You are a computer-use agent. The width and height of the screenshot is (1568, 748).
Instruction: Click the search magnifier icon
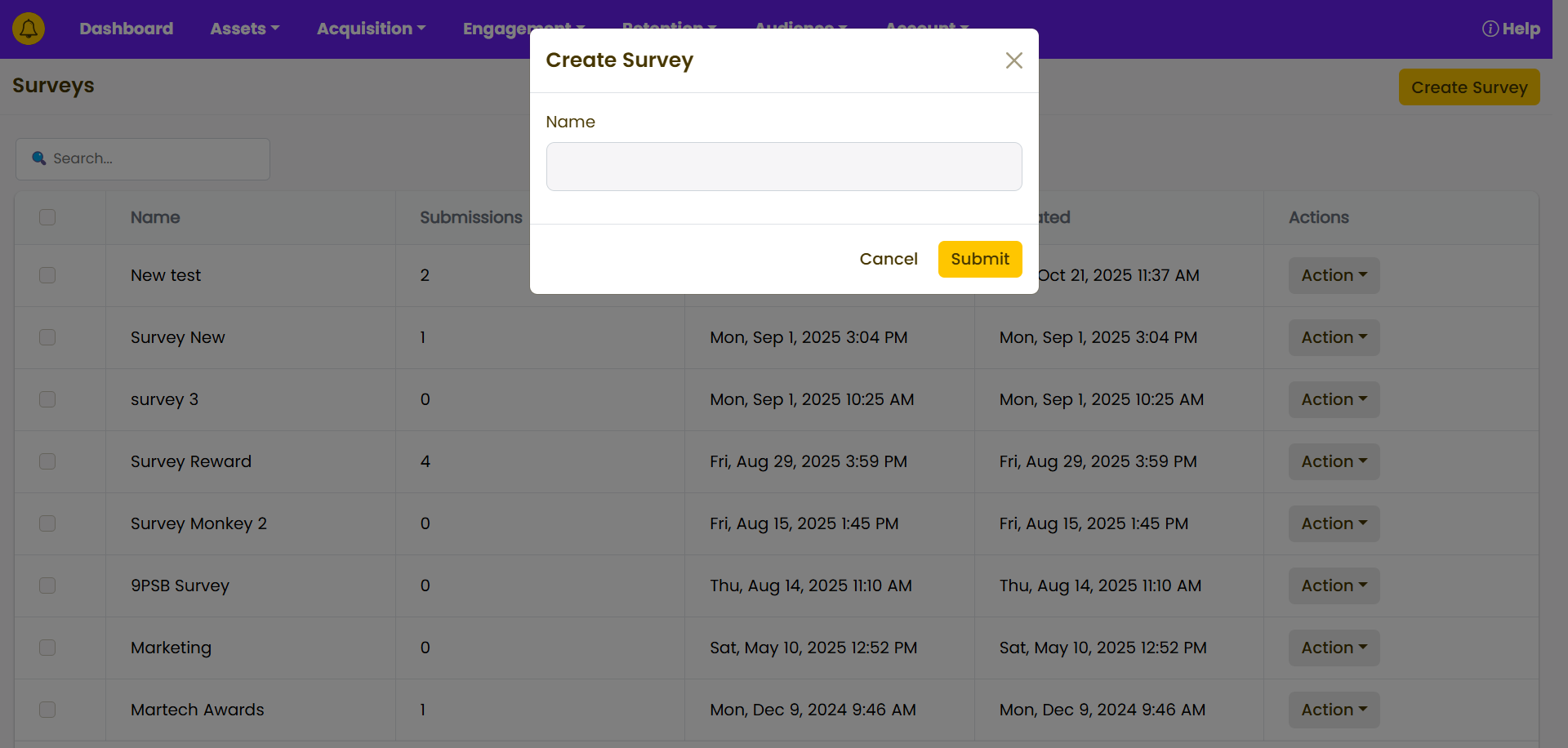(x=38, y=158)
